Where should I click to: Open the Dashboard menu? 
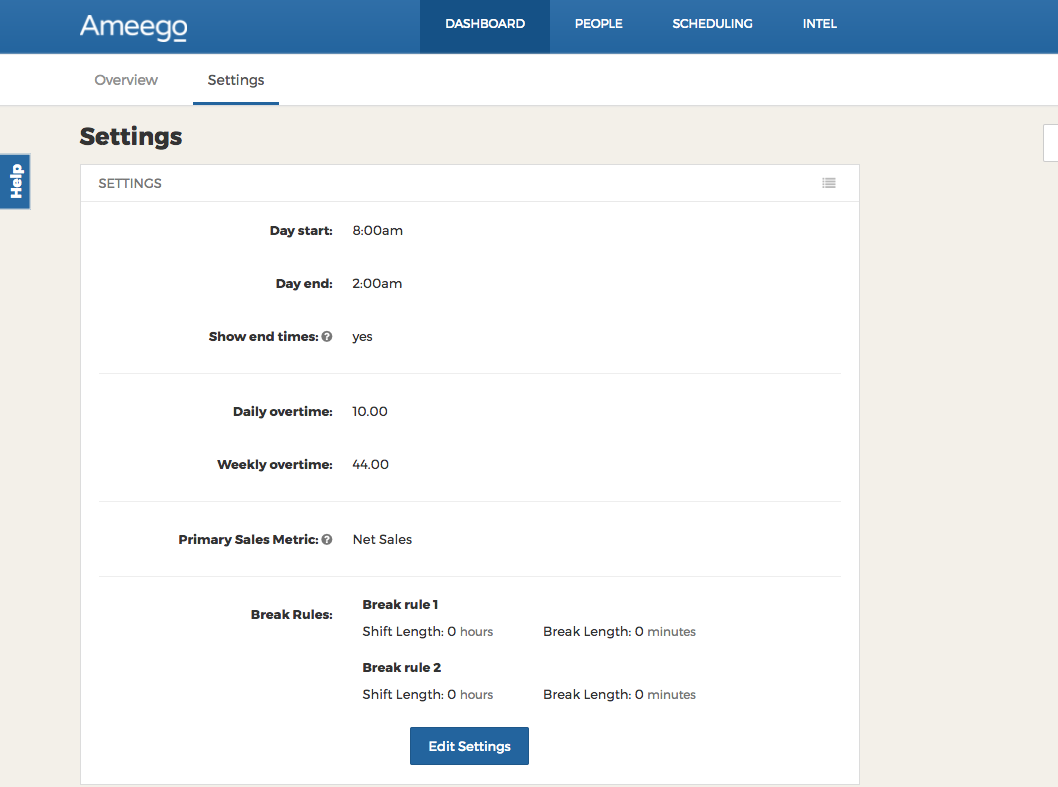click(x=485, y=25)
